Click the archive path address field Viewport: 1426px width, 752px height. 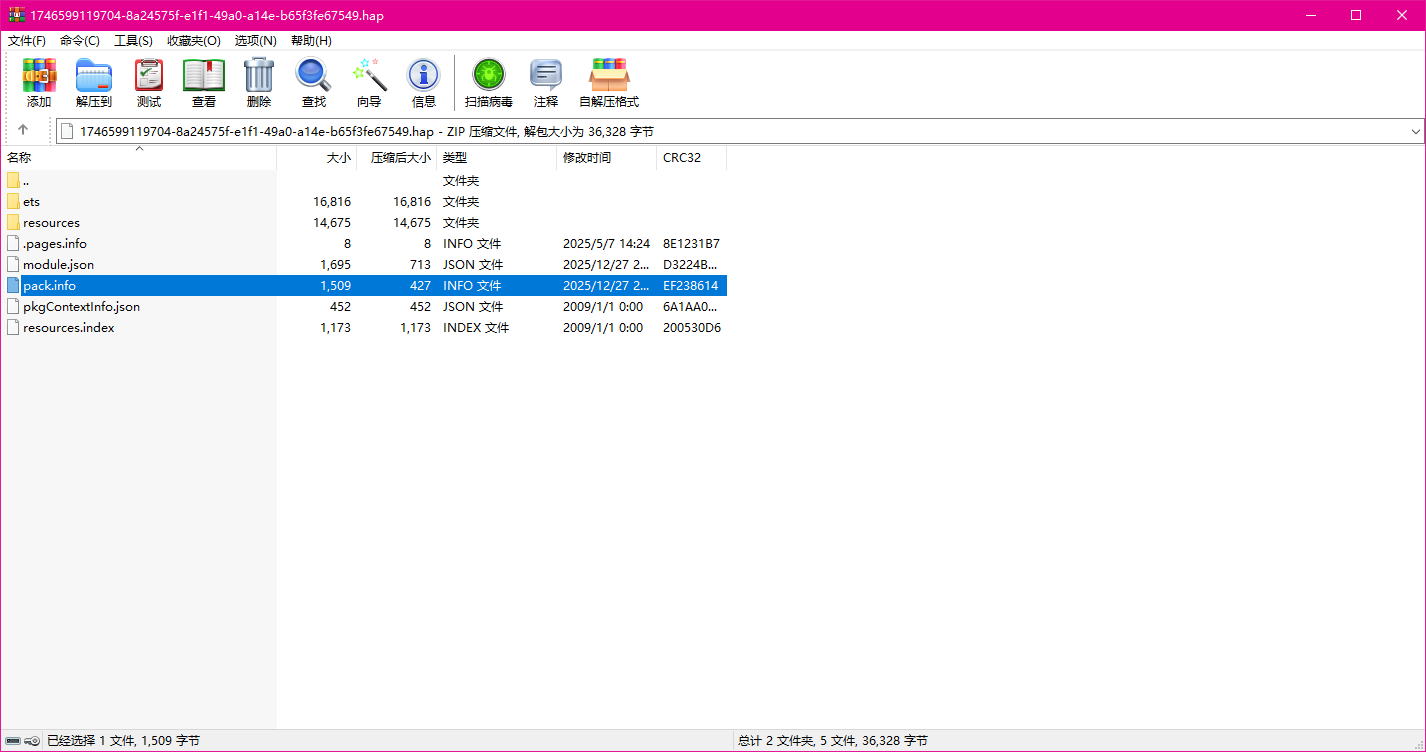pyautogui.click(x=740, y=131)
